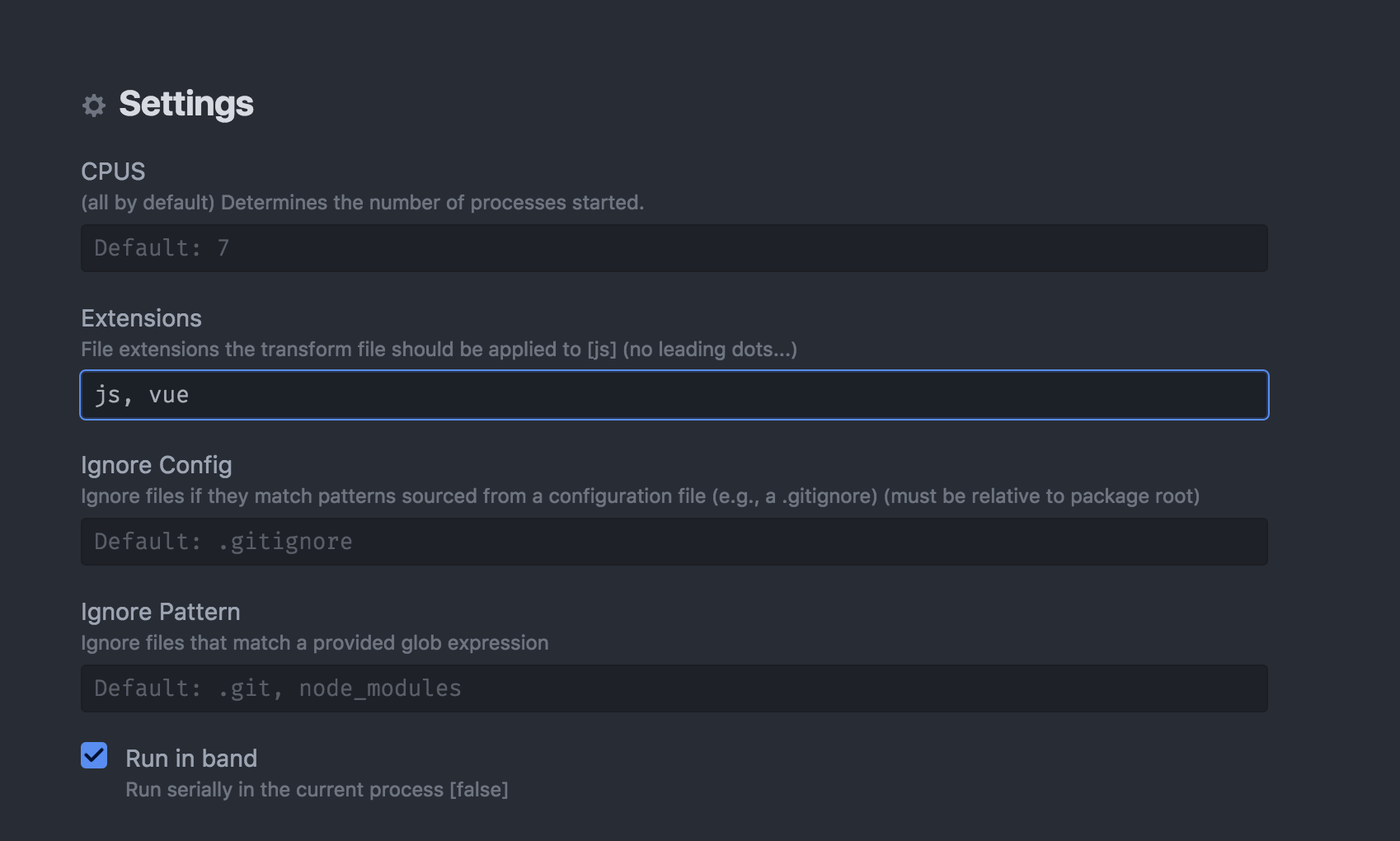Click the CPUS description about processes started

362,203
